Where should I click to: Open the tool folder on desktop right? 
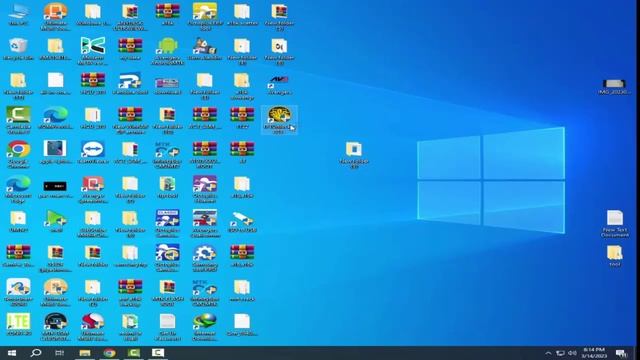point(615,256)
